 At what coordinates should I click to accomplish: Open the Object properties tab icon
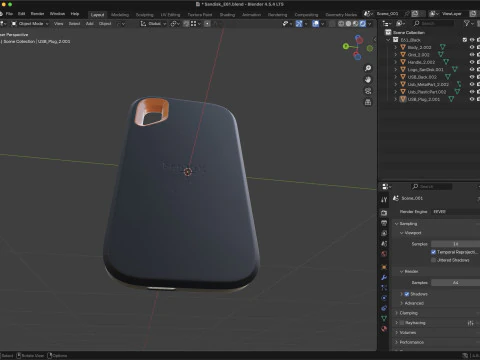(x=384, y=267)
